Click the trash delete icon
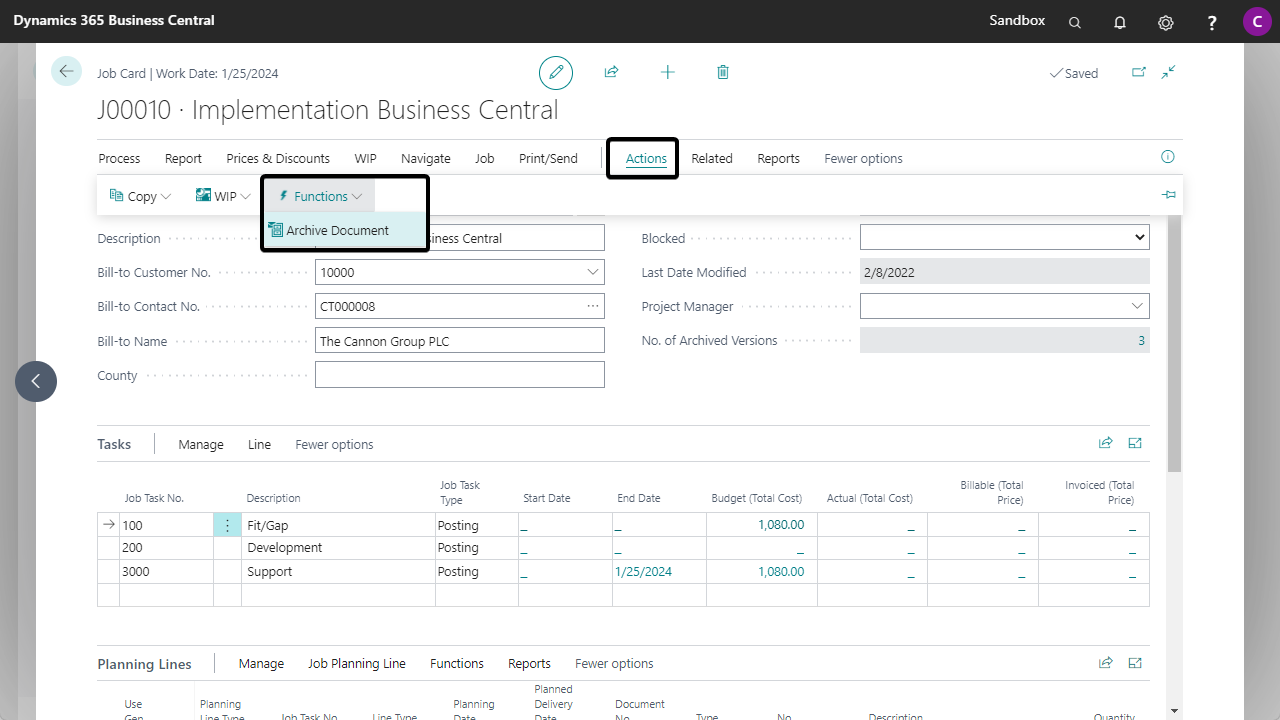This screenshot has height=720, width=1280. pyautogui.click(x=723, y=72)
